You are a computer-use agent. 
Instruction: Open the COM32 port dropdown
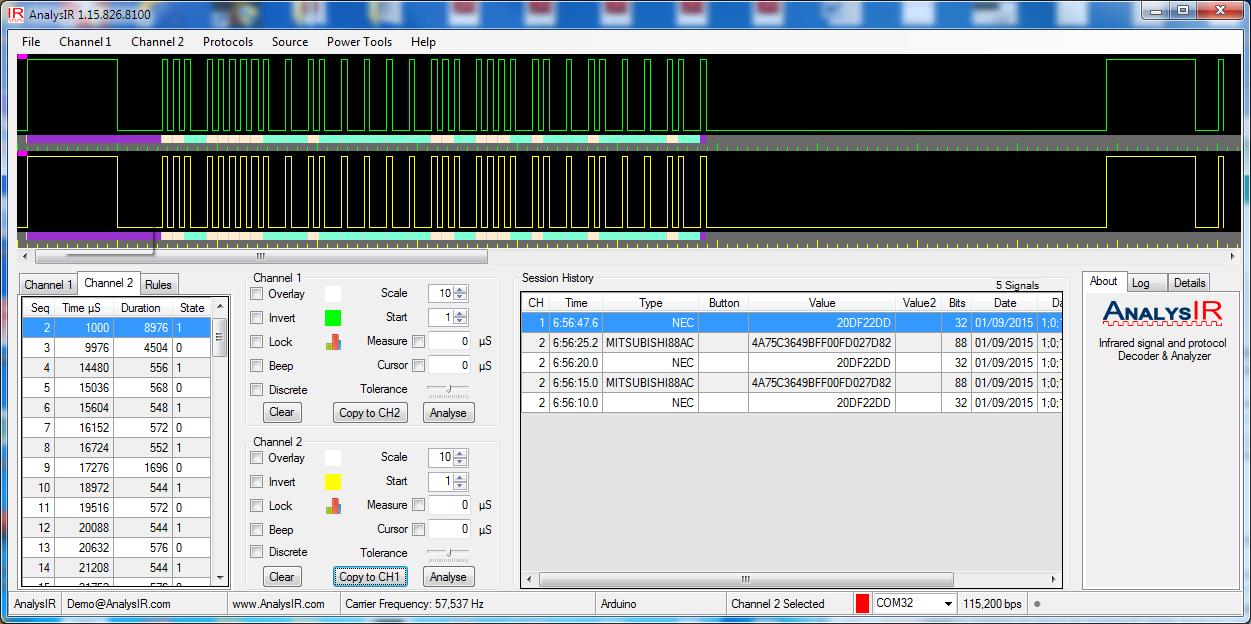(947, 604)
